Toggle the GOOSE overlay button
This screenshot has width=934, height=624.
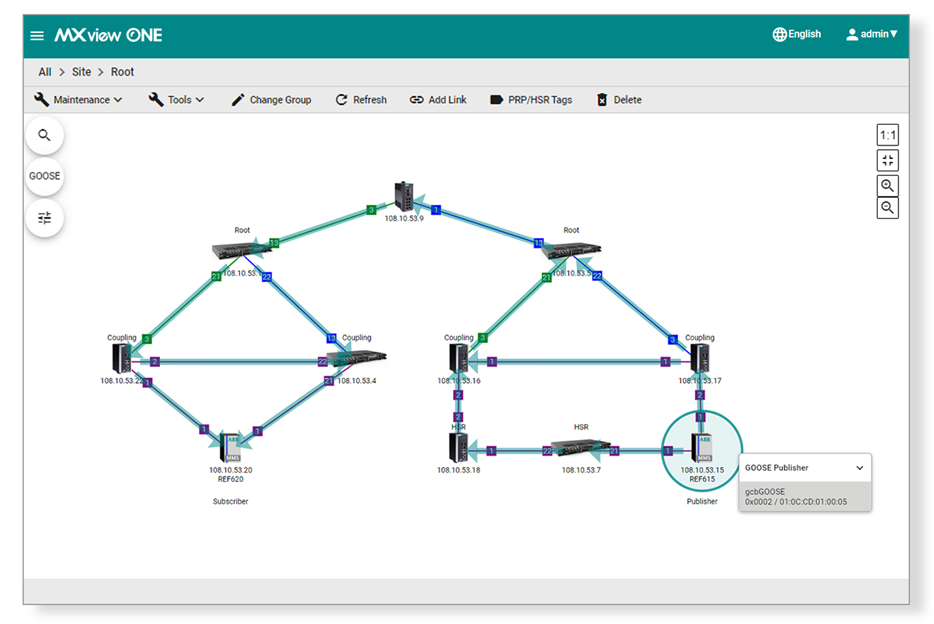[x=44, y=176]
